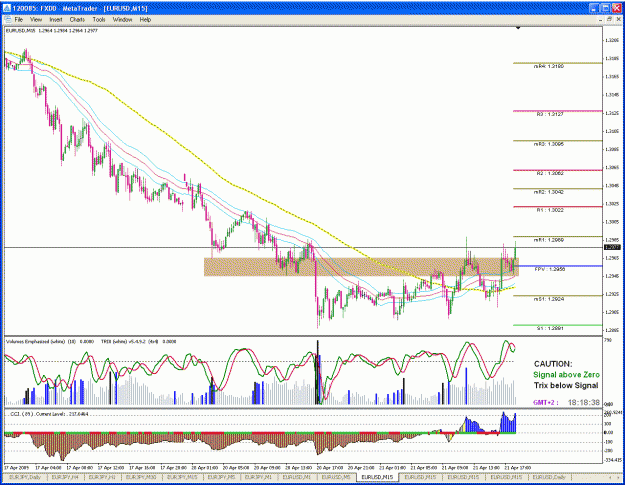The height and width of the screenshot is (485, 625).
Task: Open the Insert menu
Action: pos(56,20)
